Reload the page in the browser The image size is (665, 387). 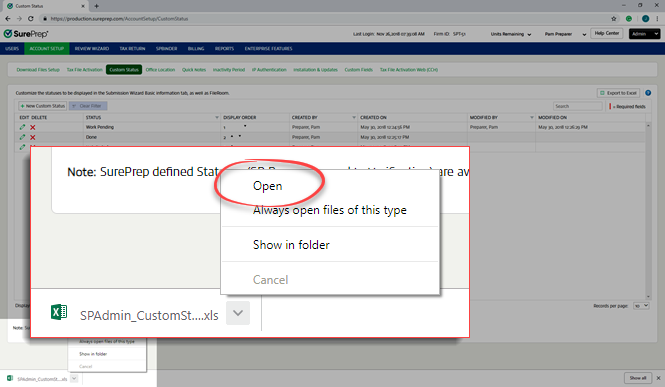(x=31, y=19)
